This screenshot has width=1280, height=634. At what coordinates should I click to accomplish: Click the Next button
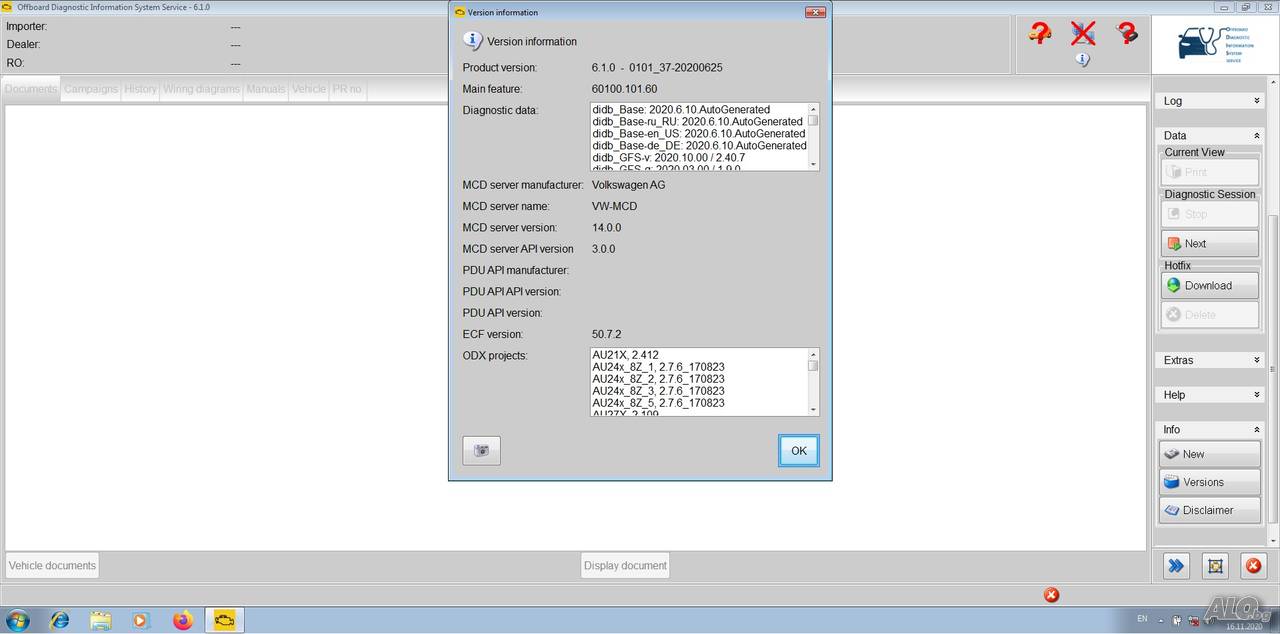1210,244
